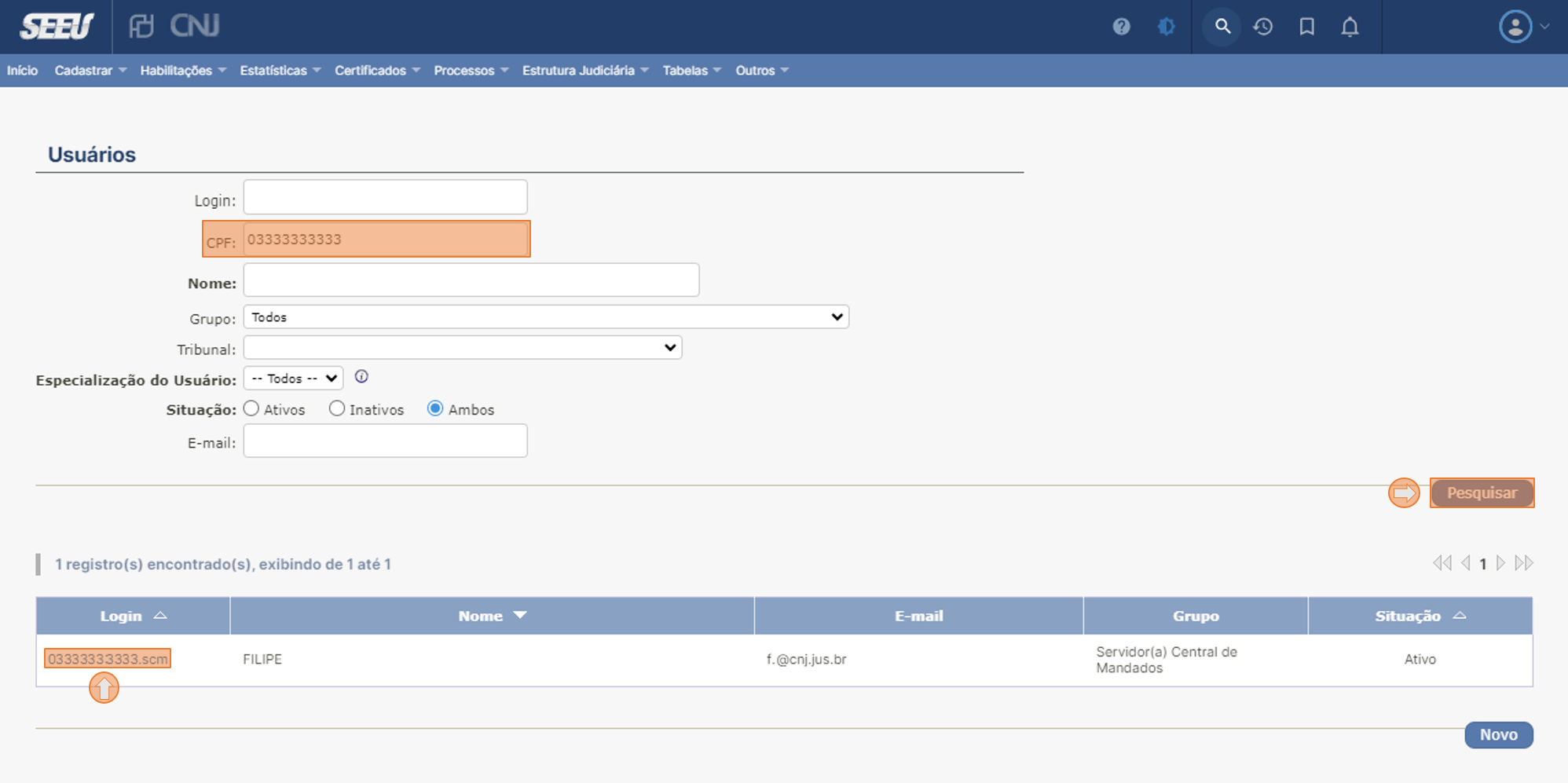Open the Tribunal dropdown

[x=463, y=347]
